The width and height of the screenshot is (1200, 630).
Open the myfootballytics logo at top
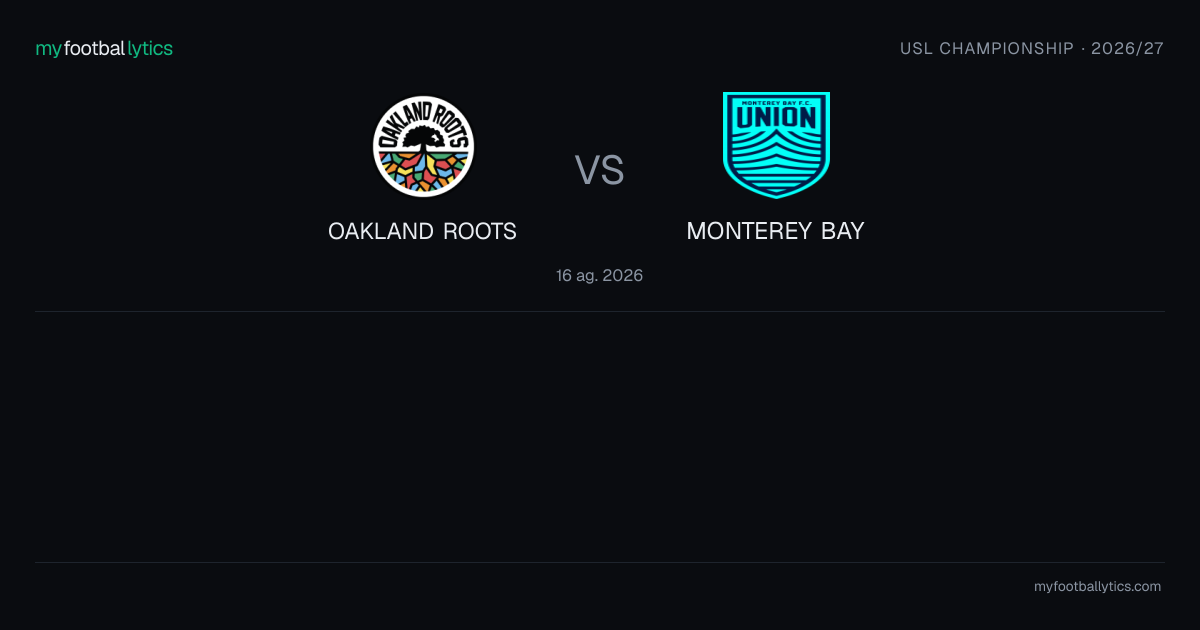click(104, 48)
